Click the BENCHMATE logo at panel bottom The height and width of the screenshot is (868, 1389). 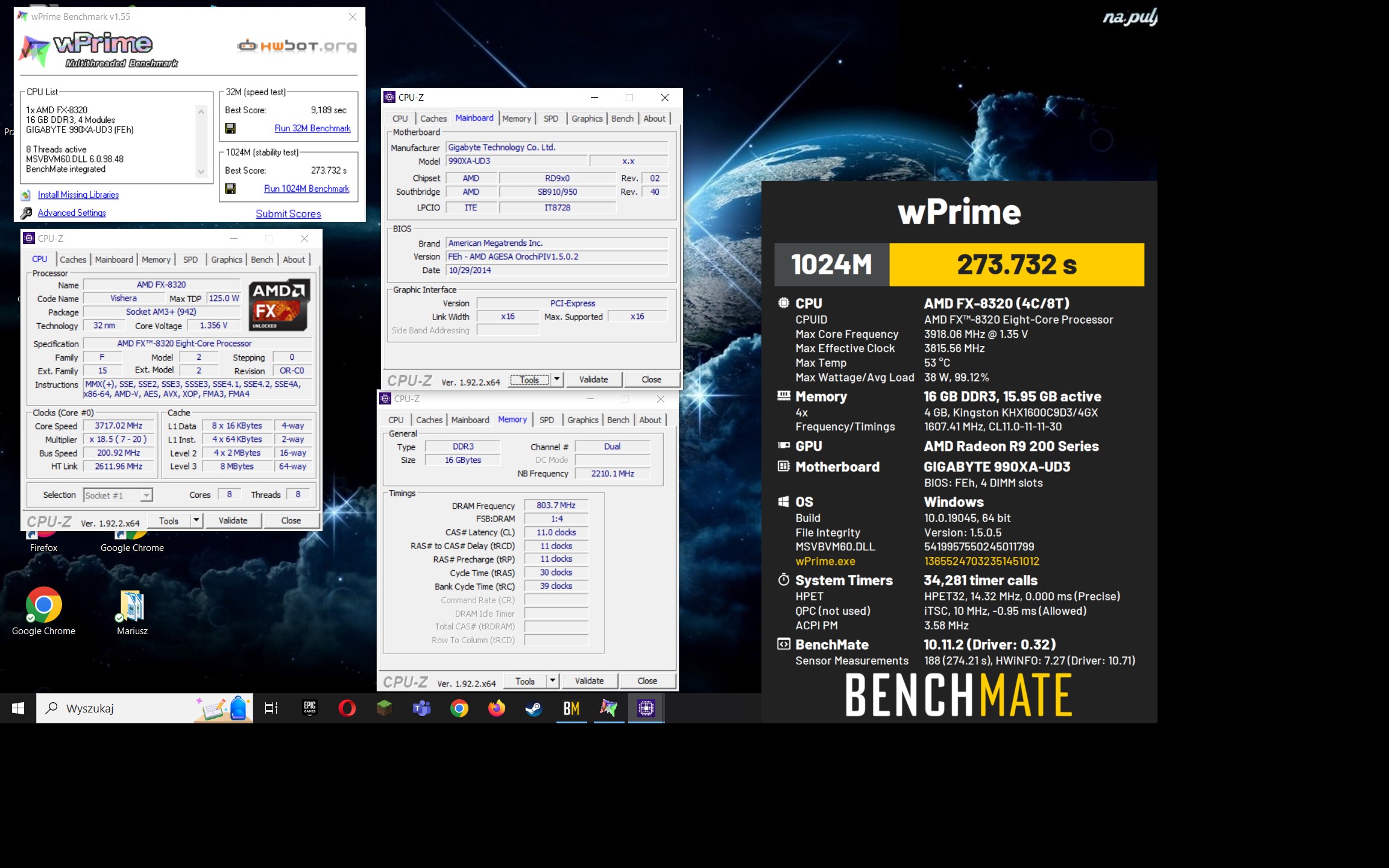click(x=959, y=695)
